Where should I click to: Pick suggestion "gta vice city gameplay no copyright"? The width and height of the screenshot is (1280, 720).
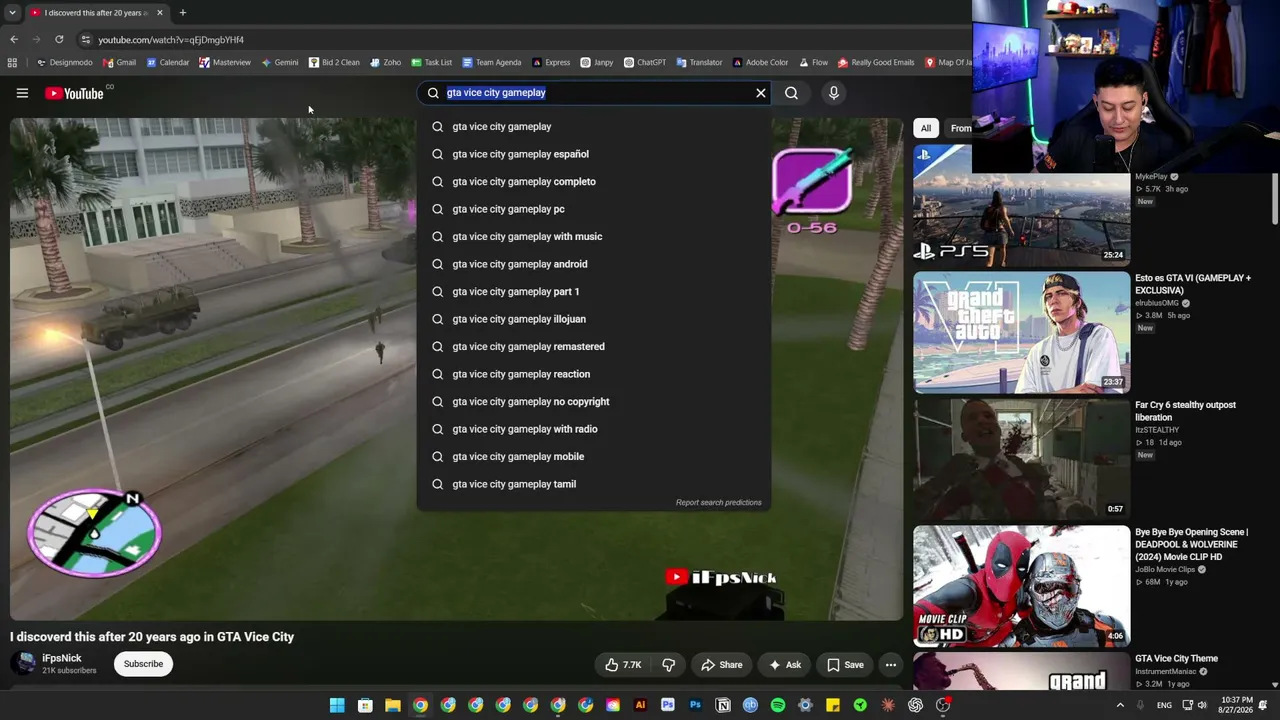tap(594, 402)
